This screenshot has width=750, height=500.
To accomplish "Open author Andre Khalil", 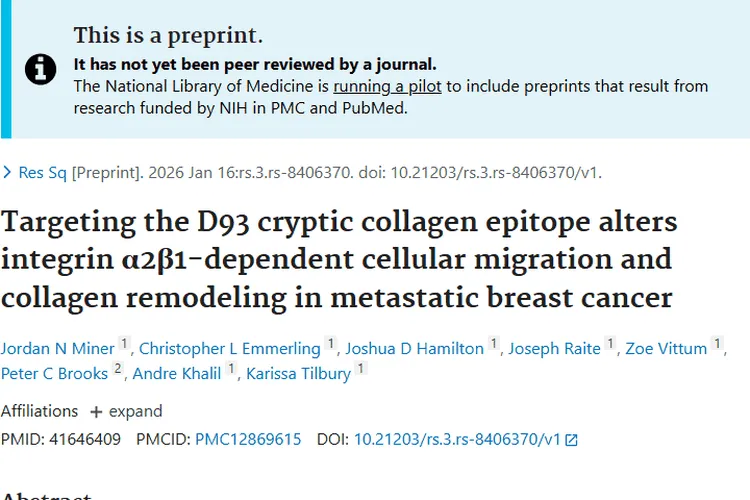I will pos(176,373).
